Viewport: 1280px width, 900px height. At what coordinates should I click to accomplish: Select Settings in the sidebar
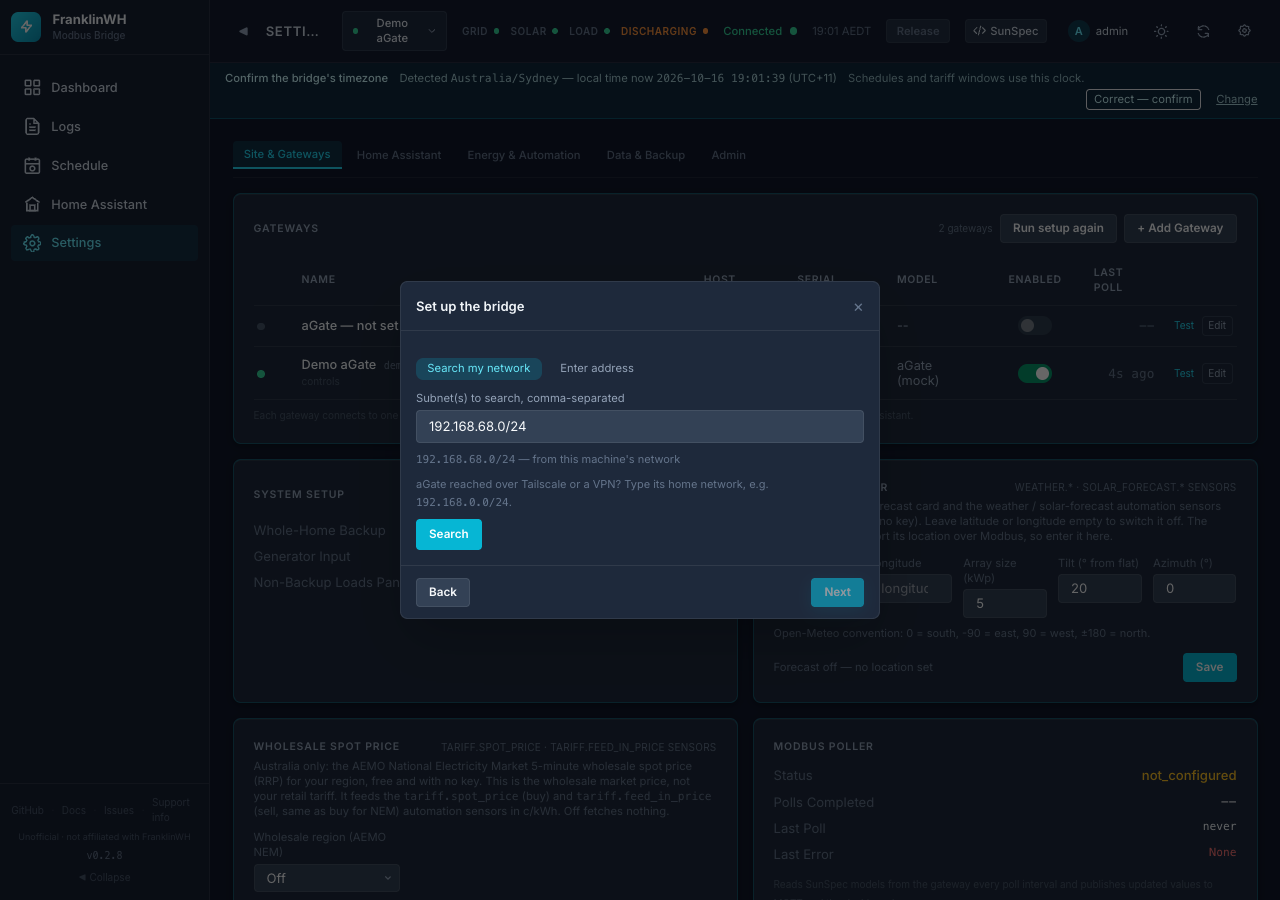click(104, 243)
